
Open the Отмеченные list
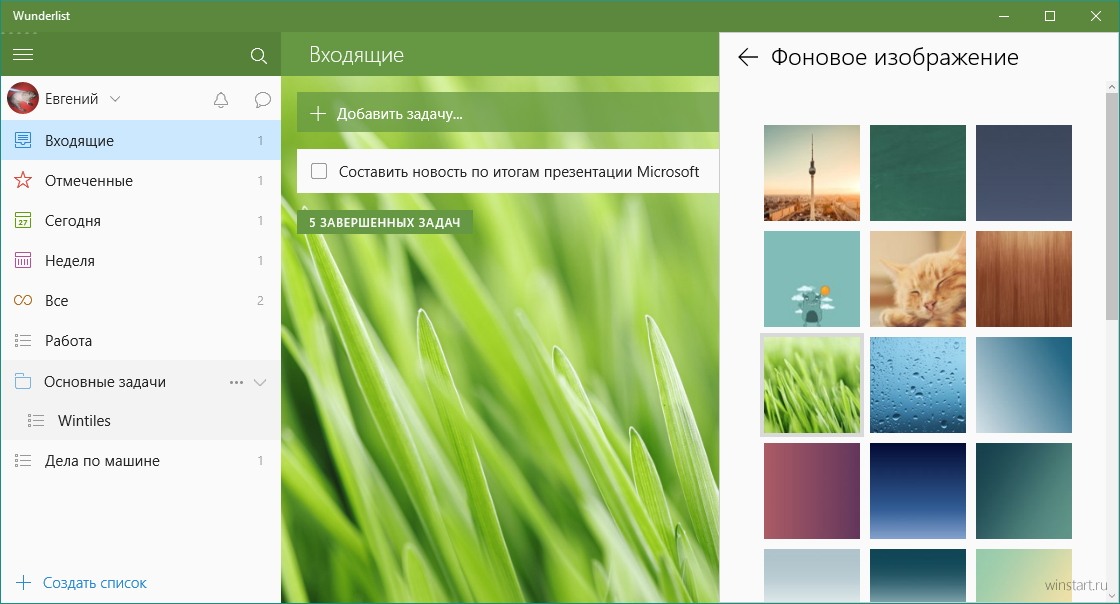pos(141,181)
